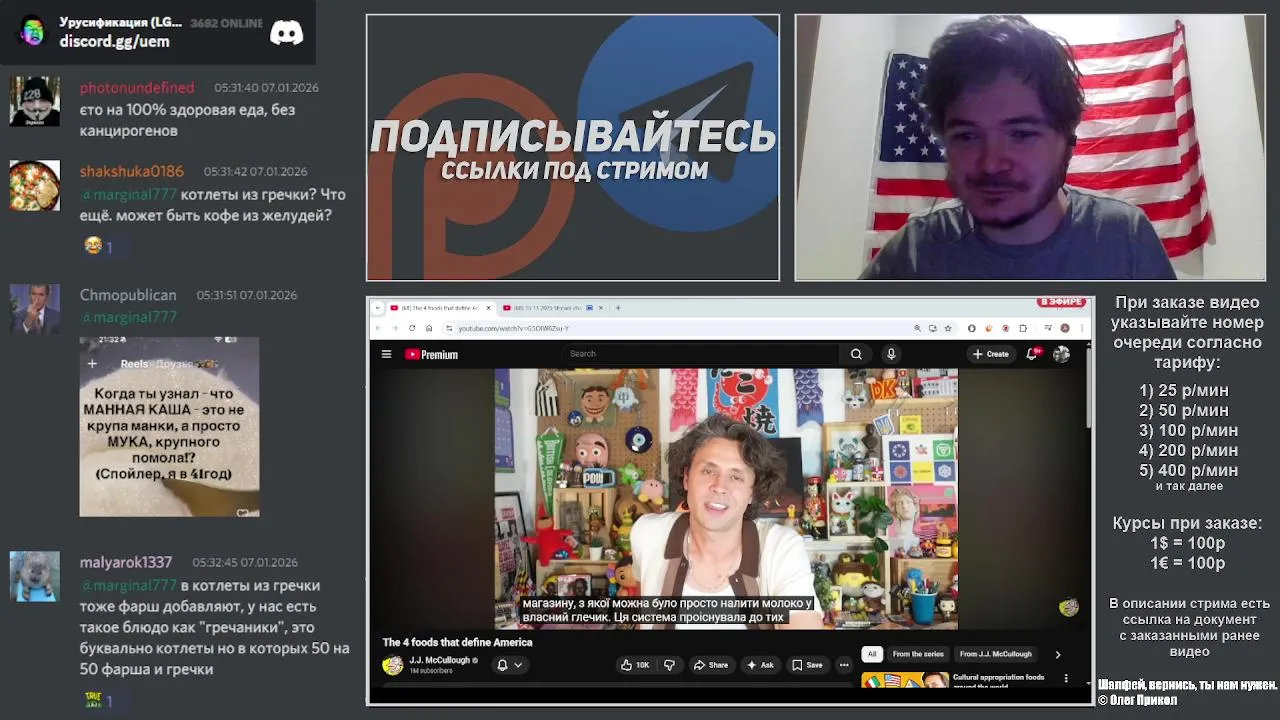Image resolution: width=1280 pixels, height=720 pixels.
Task: Select 'From the series' chip
Action: (x=918, y=654)
